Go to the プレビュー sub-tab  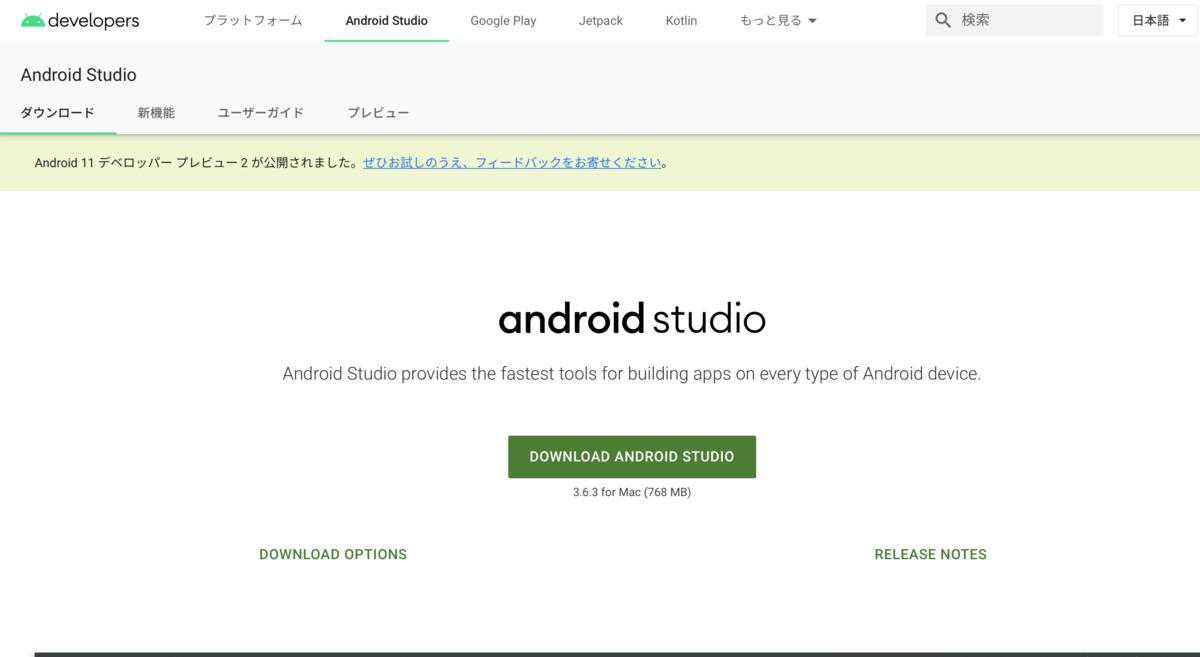coord(378,113)
